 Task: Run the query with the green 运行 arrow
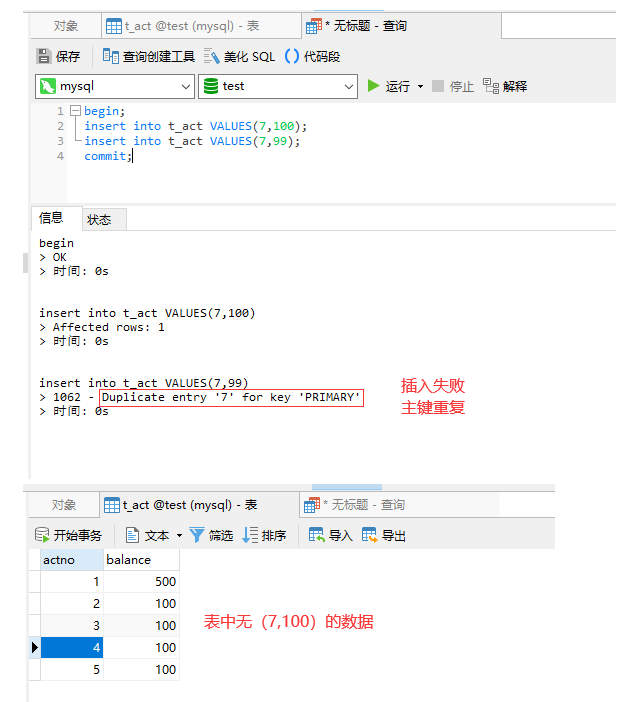(x=373, y=86)
